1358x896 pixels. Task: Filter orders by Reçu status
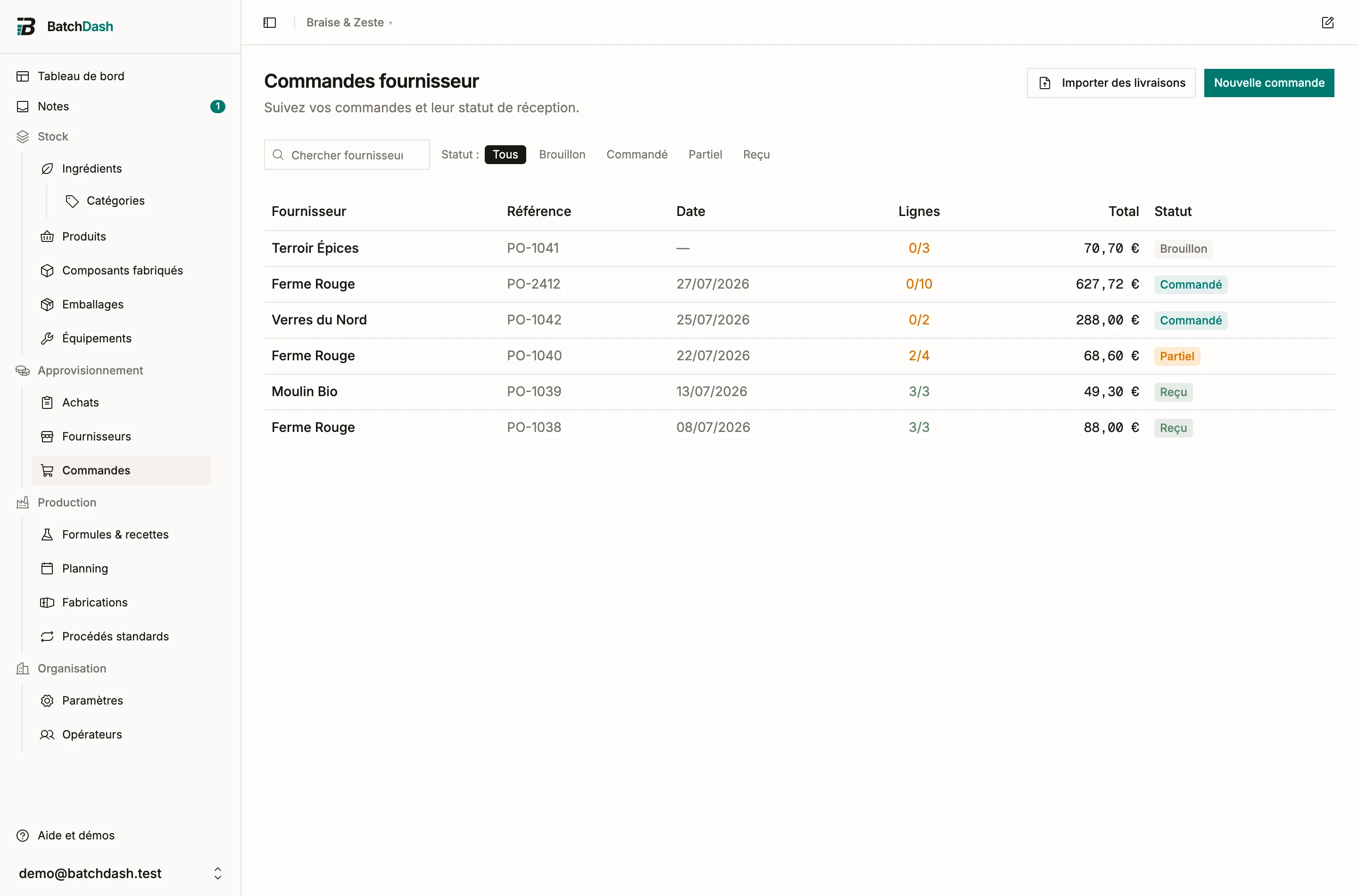click(756, 154)
